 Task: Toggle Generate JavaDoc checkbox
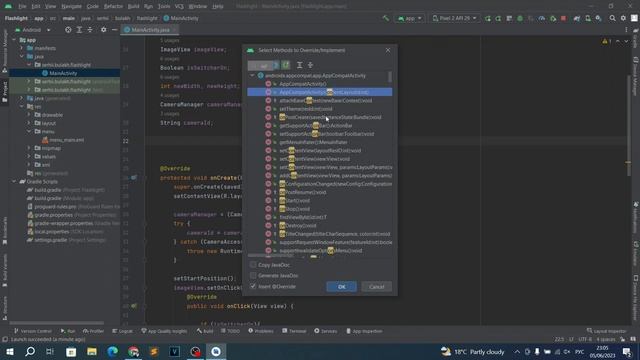253,275
